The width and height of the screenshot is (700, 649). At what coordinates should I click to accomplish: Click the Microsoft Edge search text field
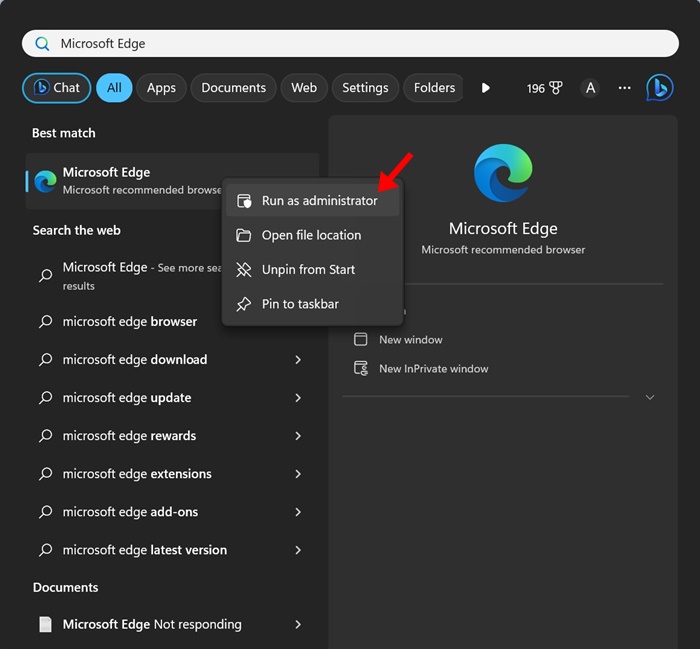point(360,44)
